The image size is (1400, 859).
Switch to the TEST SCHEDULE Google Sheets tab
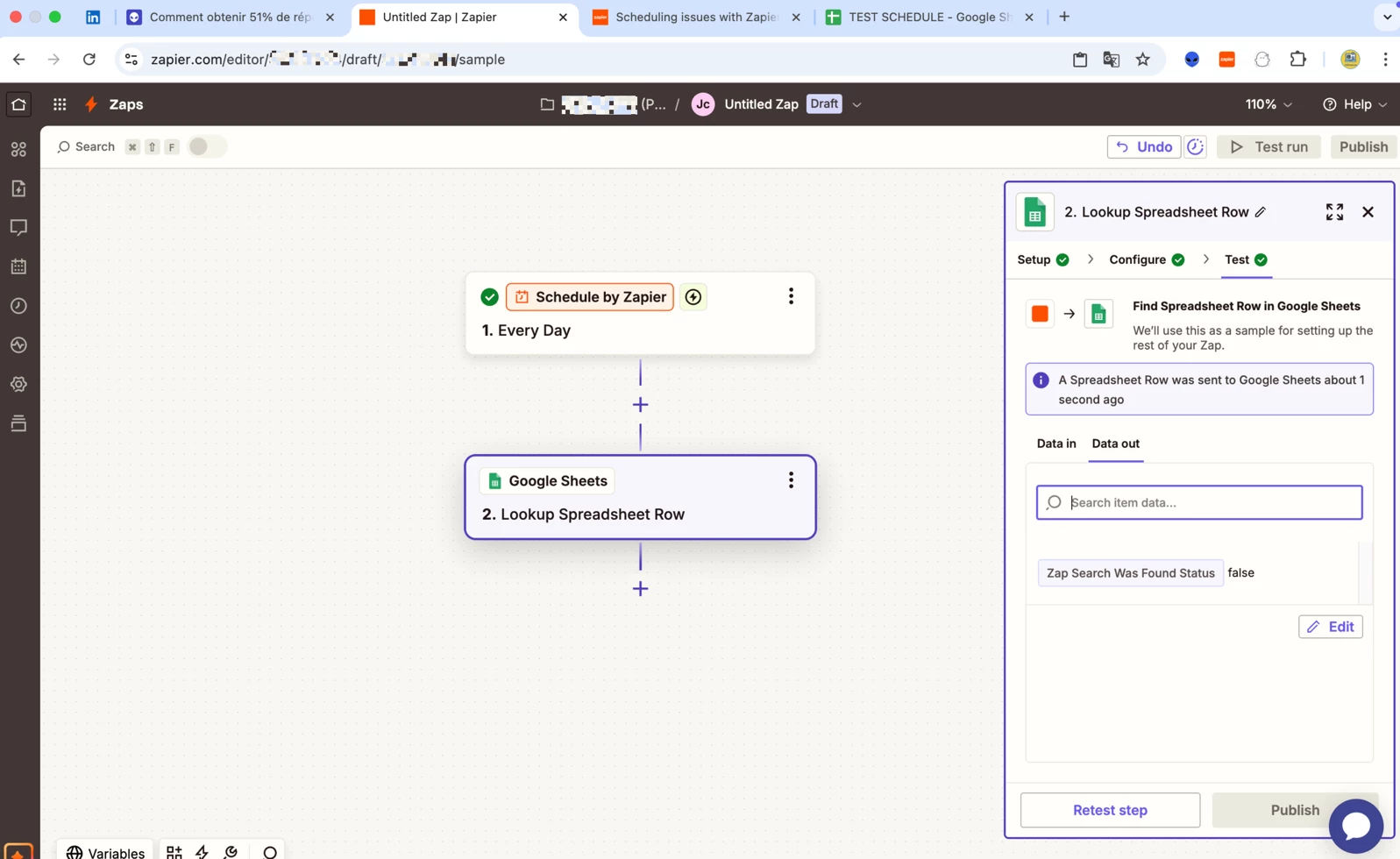click(x=930, y=17)
